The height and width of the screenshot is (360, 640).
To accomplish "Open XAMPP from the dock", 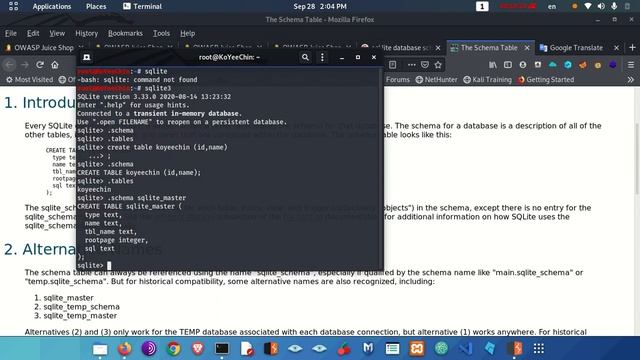I will pyautogui.click(x=417, y=348).
